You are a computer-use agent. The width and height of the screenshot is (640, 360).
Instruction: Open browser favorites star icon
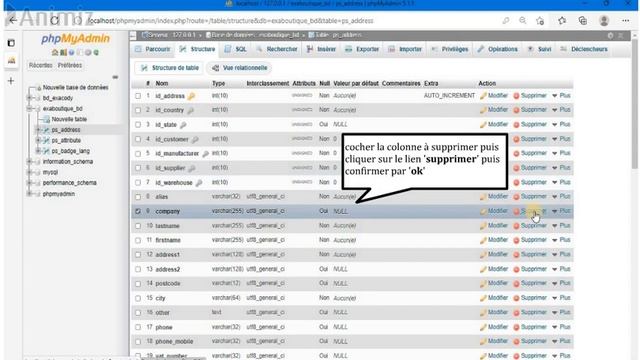point(562,20)
